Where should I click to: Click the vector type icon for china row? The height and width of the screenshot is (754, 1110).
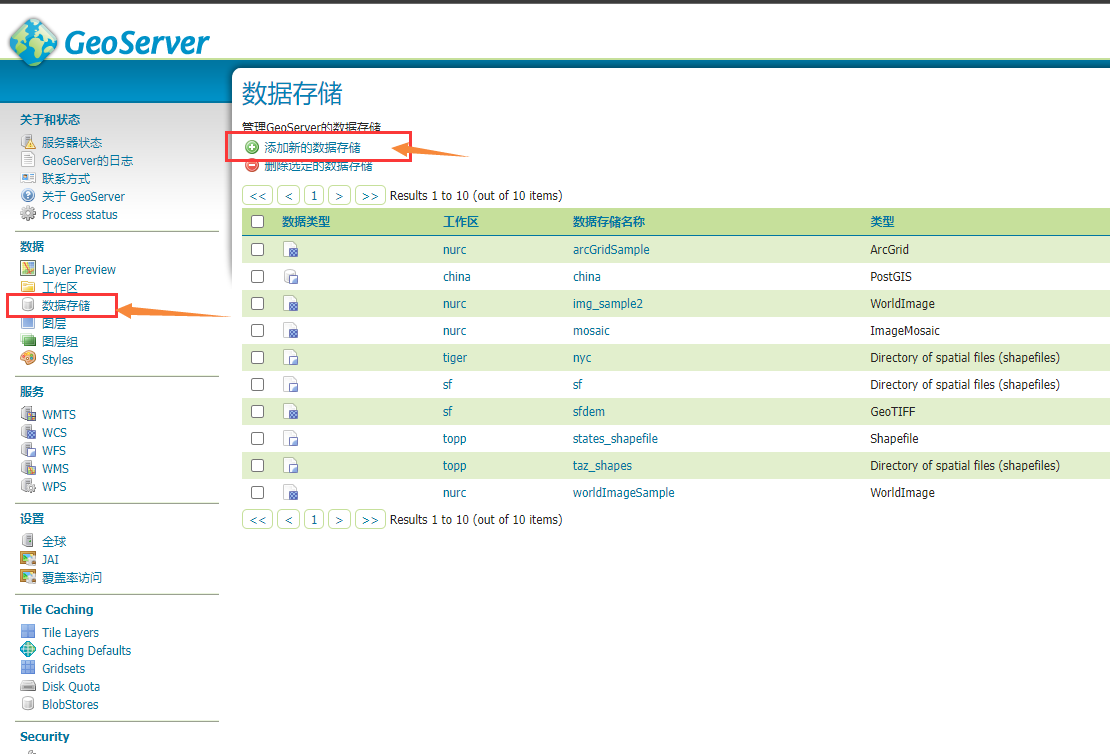pos(290,276)
